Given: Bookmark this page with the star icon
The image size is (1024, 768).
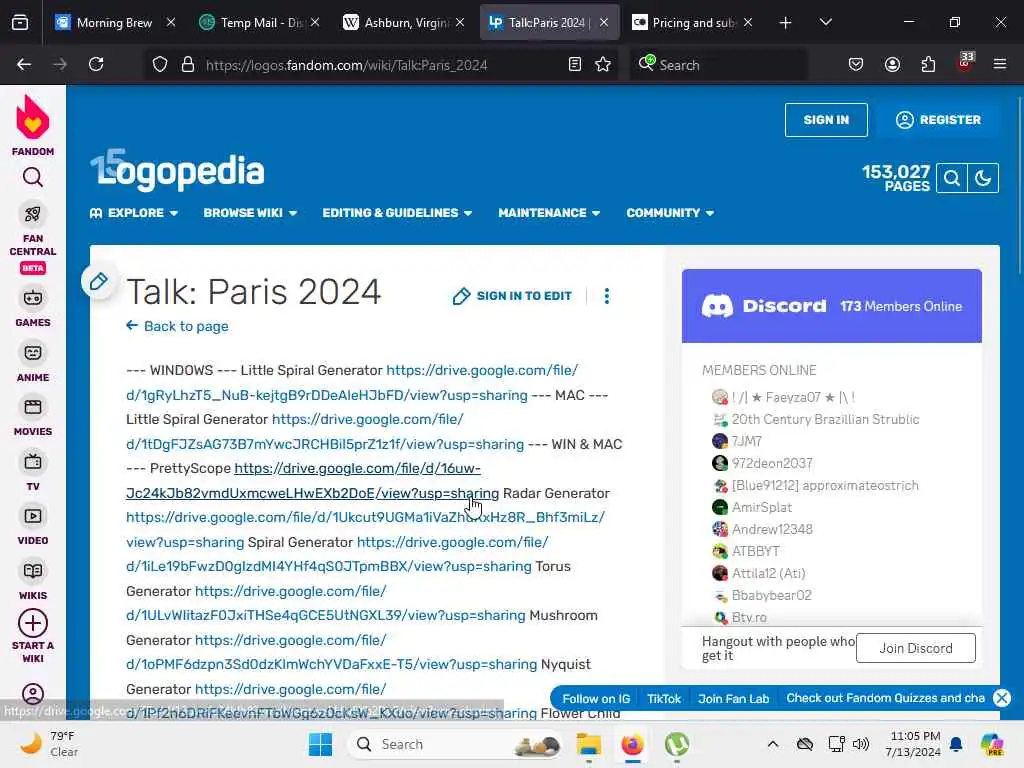Looking at the screenshot, I should (603, 64).
